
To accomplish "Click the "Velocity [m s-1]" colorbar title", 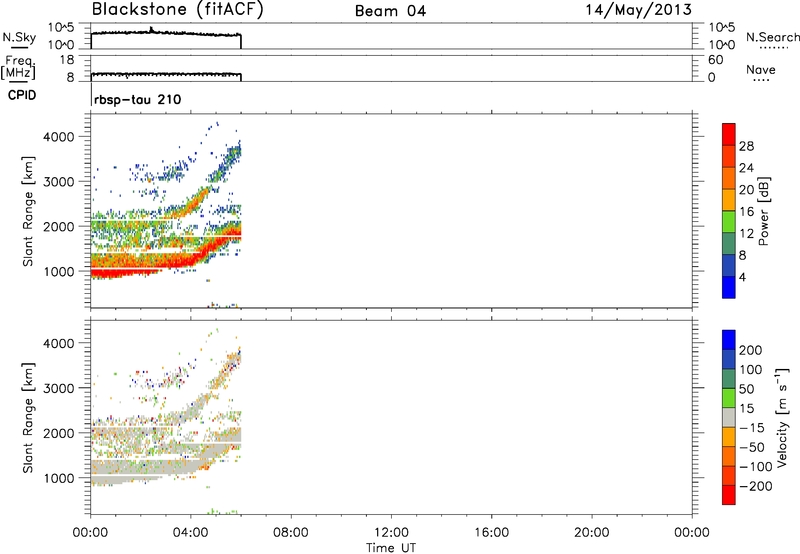I will click(782, 417).
